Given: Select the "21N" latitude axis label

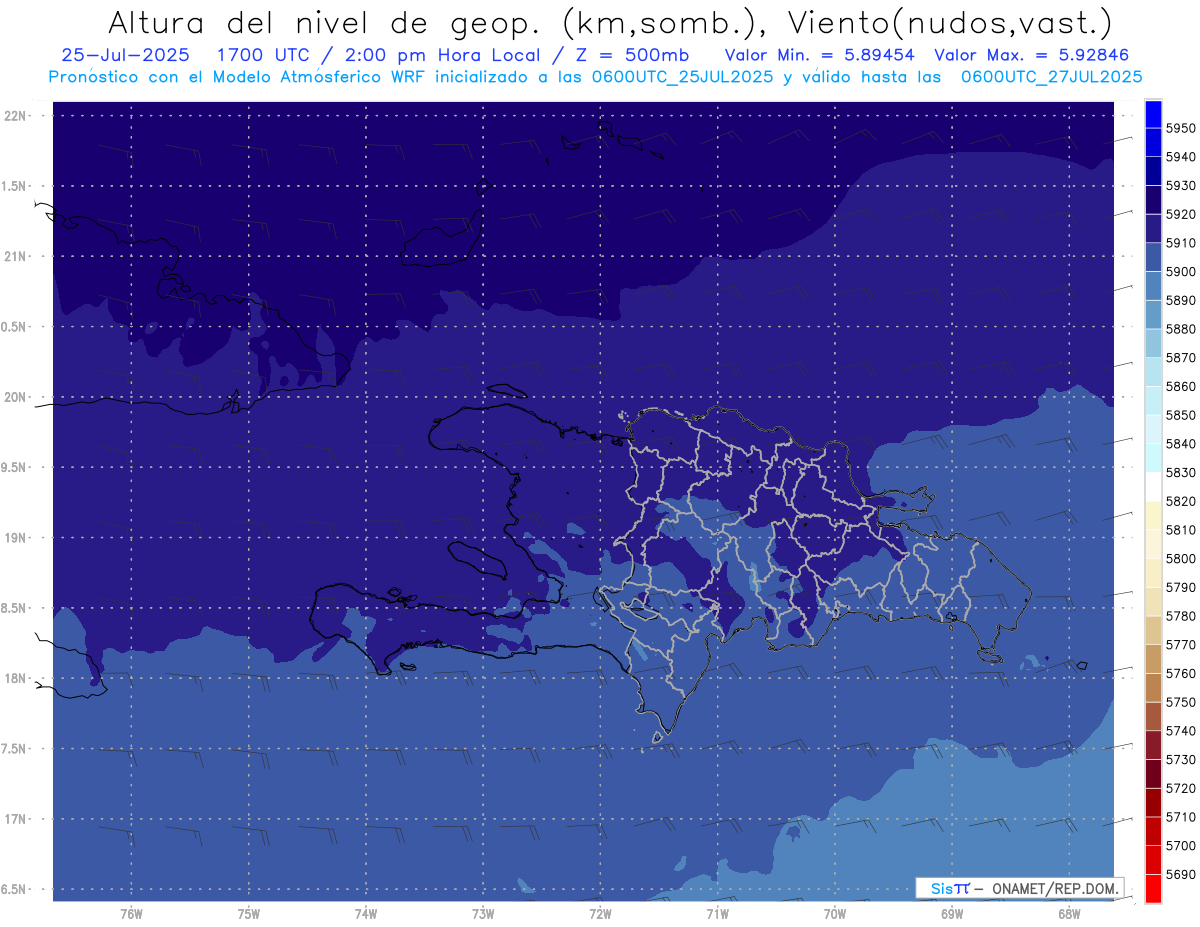Looking at the screenshot, I should point(16,257).
